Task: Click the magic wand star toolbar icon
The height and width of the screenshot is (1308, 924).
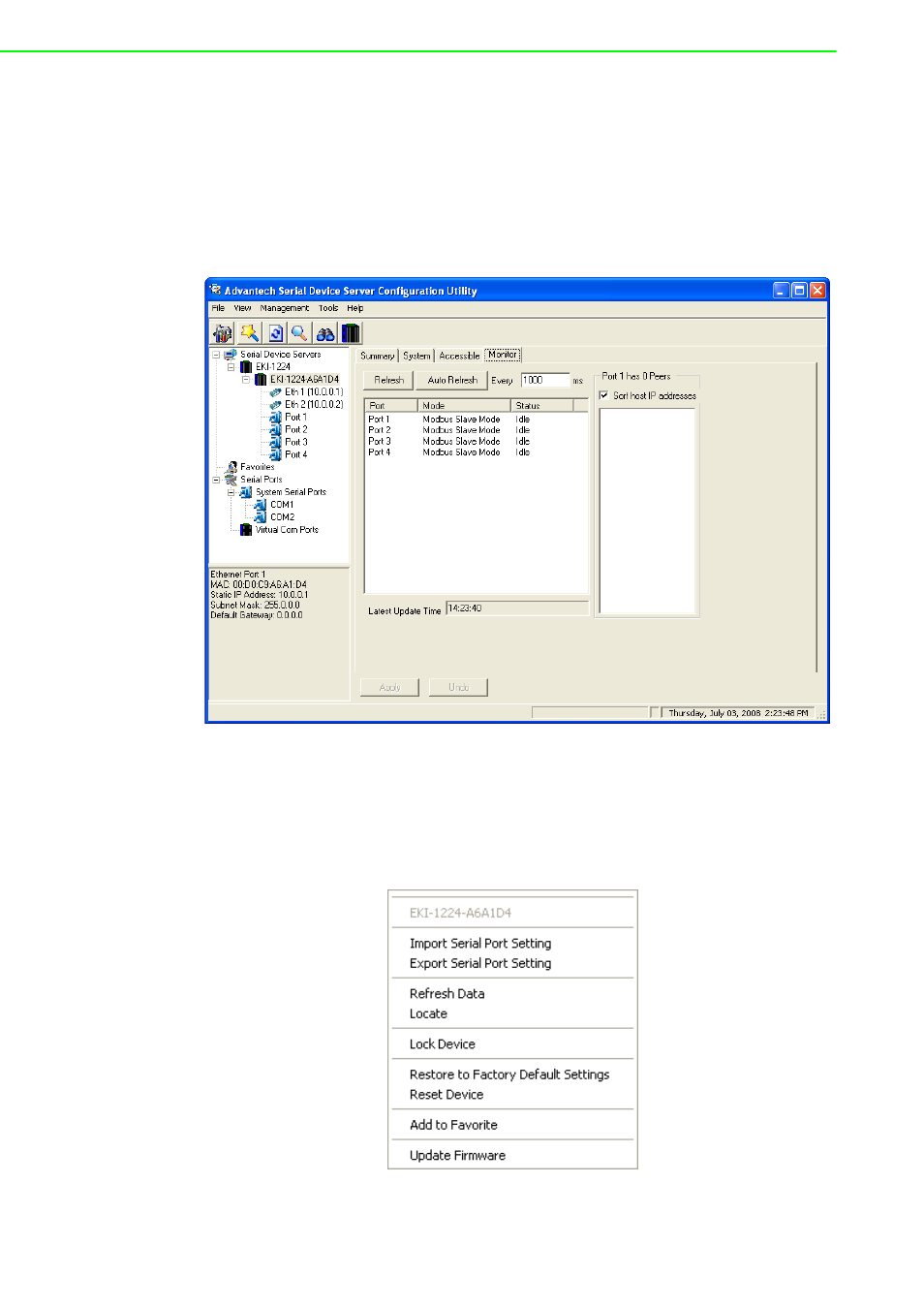Action: tap(249, 333)
